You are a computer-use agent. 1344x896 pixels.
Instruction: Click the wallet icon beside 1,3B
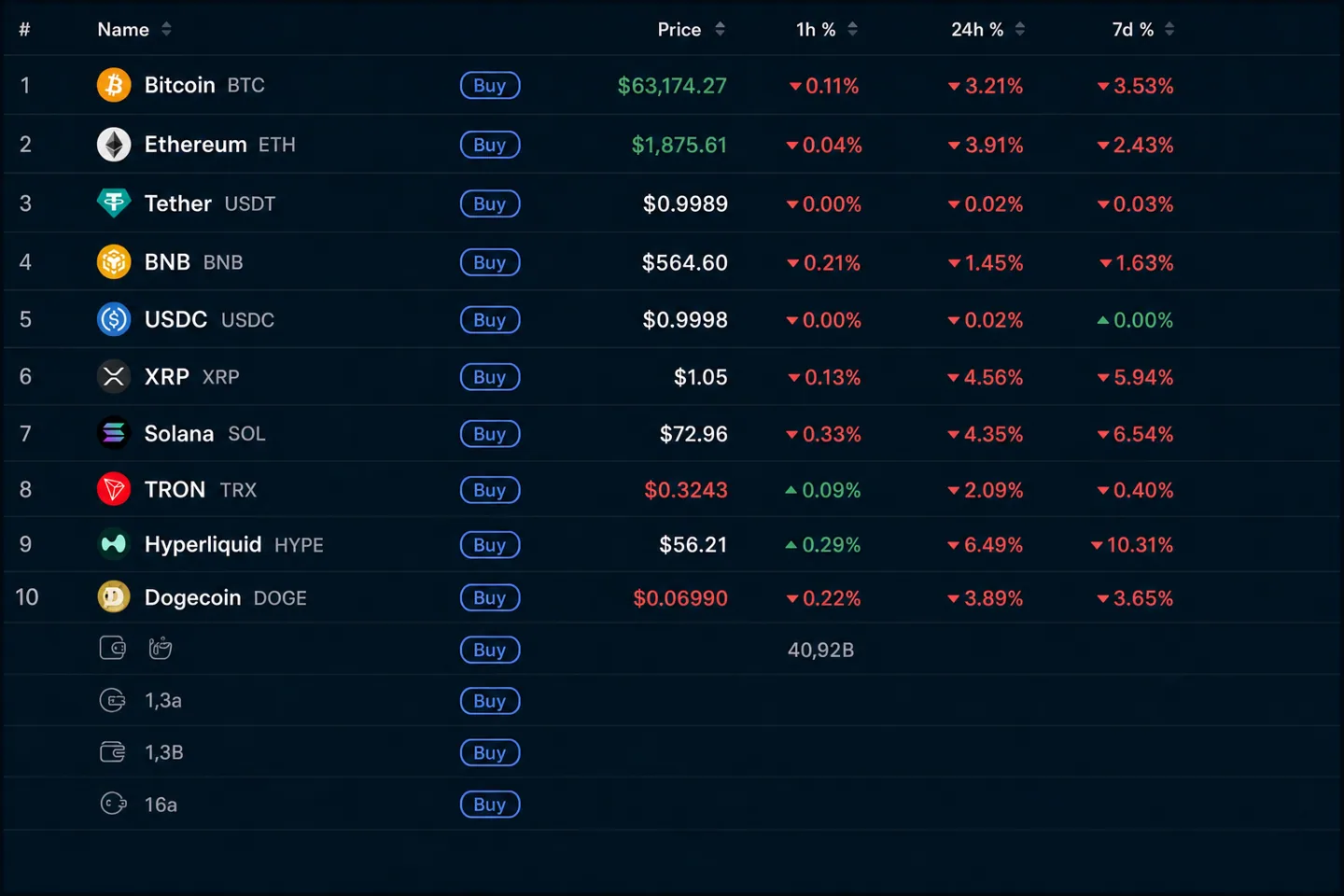pyautogui.click(x=113, y=752)
